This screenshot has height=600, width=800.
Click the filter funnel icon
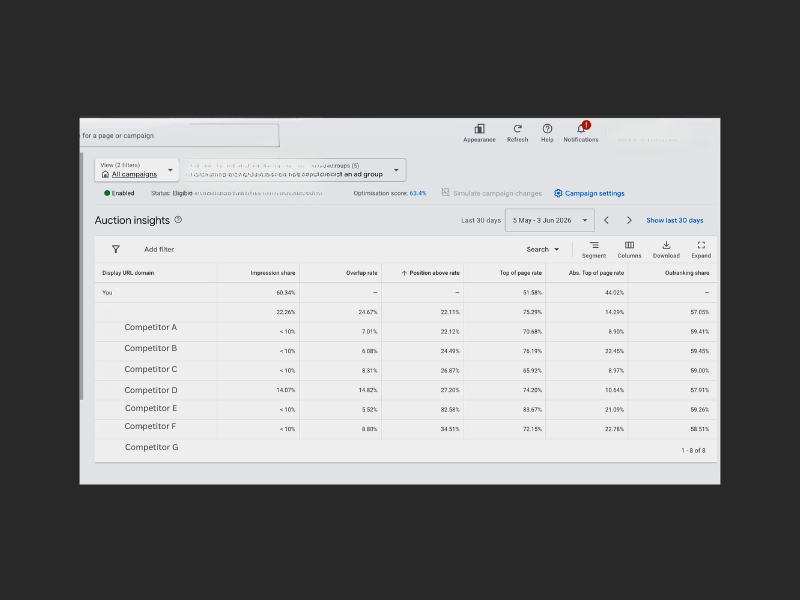pyautogui.click(x=116, y=249)
